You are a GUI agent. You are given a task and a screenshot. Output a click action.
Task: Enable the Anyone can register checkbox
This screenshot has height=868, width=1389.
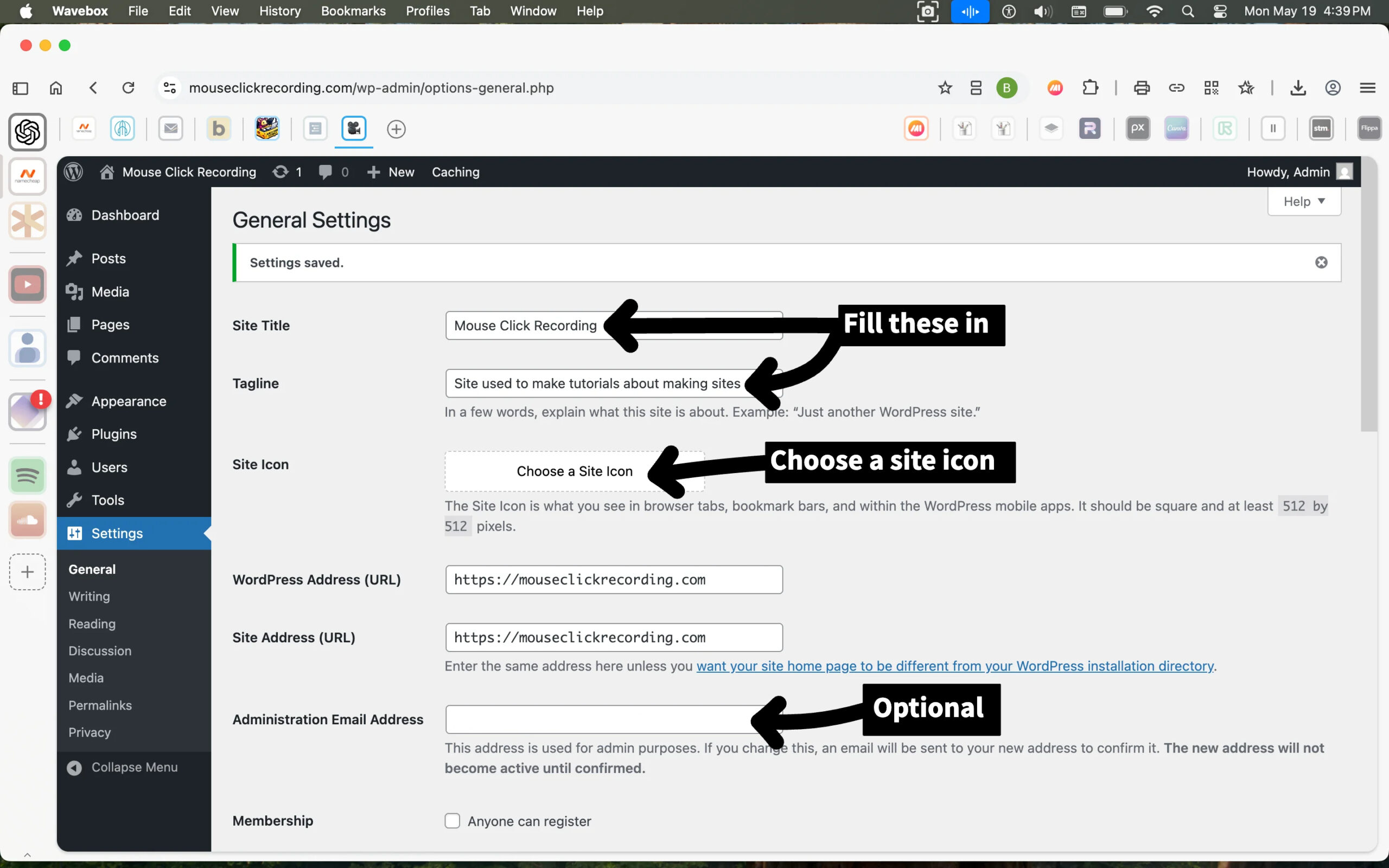coord(453,820)
